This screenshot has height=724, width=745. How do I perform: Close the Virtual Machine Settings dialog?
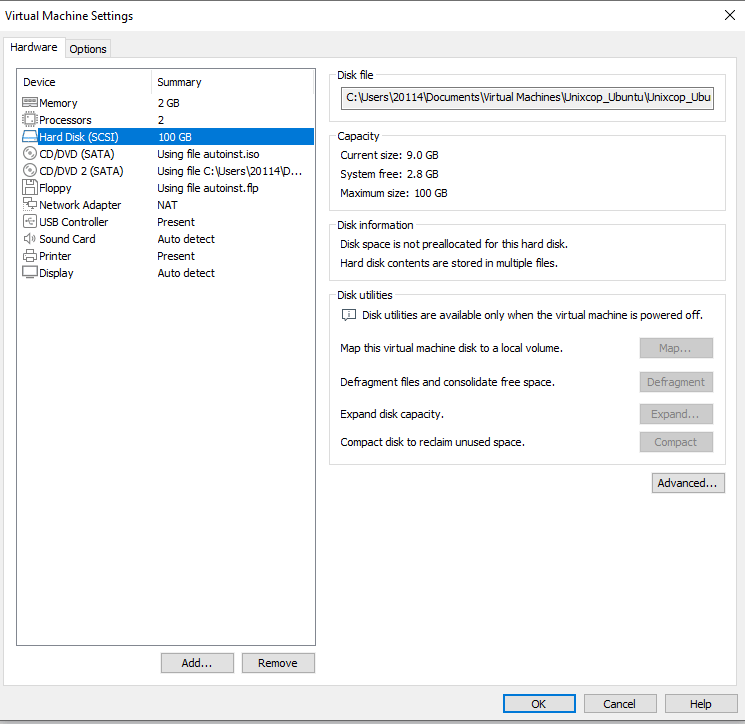(x=730, y=15)
